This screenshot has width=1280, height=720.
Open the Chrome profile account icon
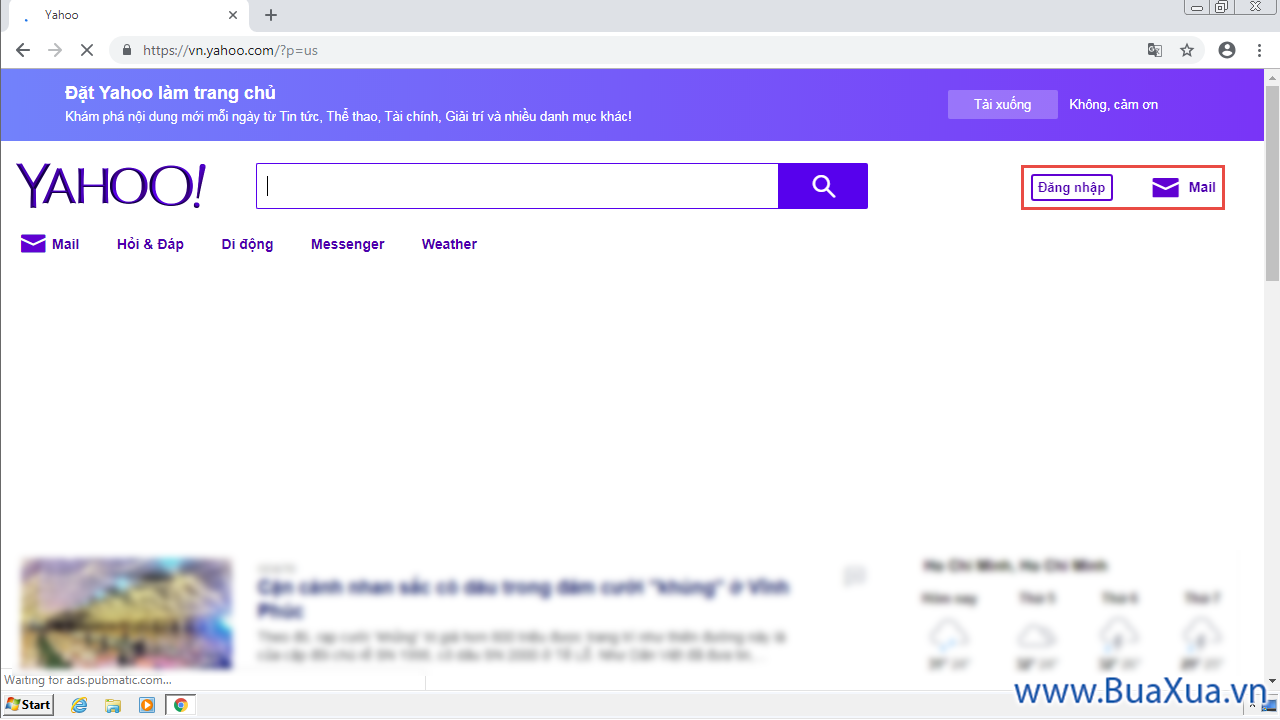(x=1227, y=50)
